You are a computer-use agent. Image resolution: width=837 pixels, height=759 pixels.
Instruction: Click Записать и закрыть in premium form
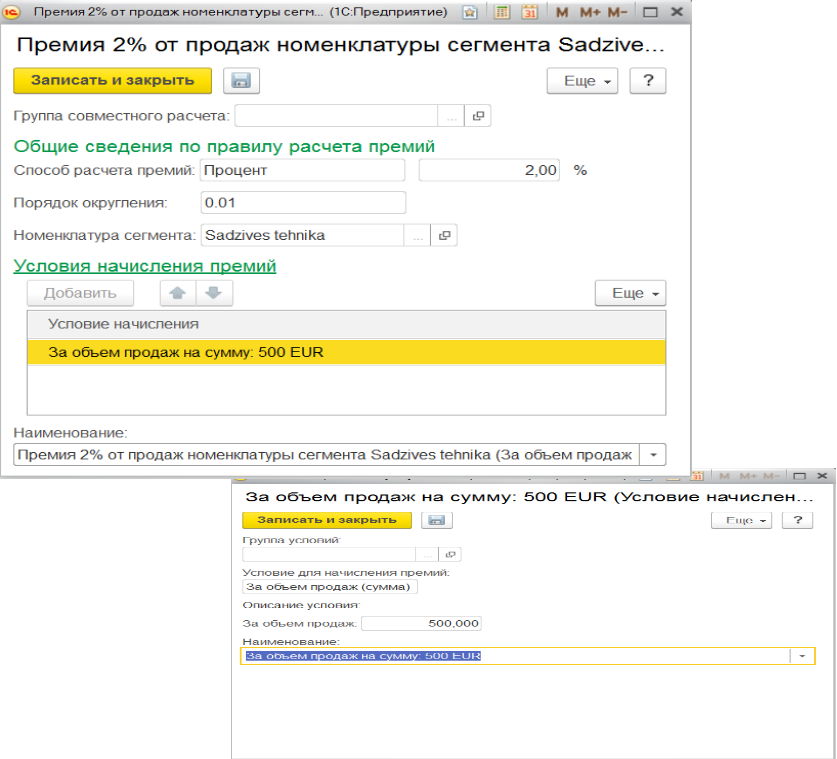[x=112, y=81]
